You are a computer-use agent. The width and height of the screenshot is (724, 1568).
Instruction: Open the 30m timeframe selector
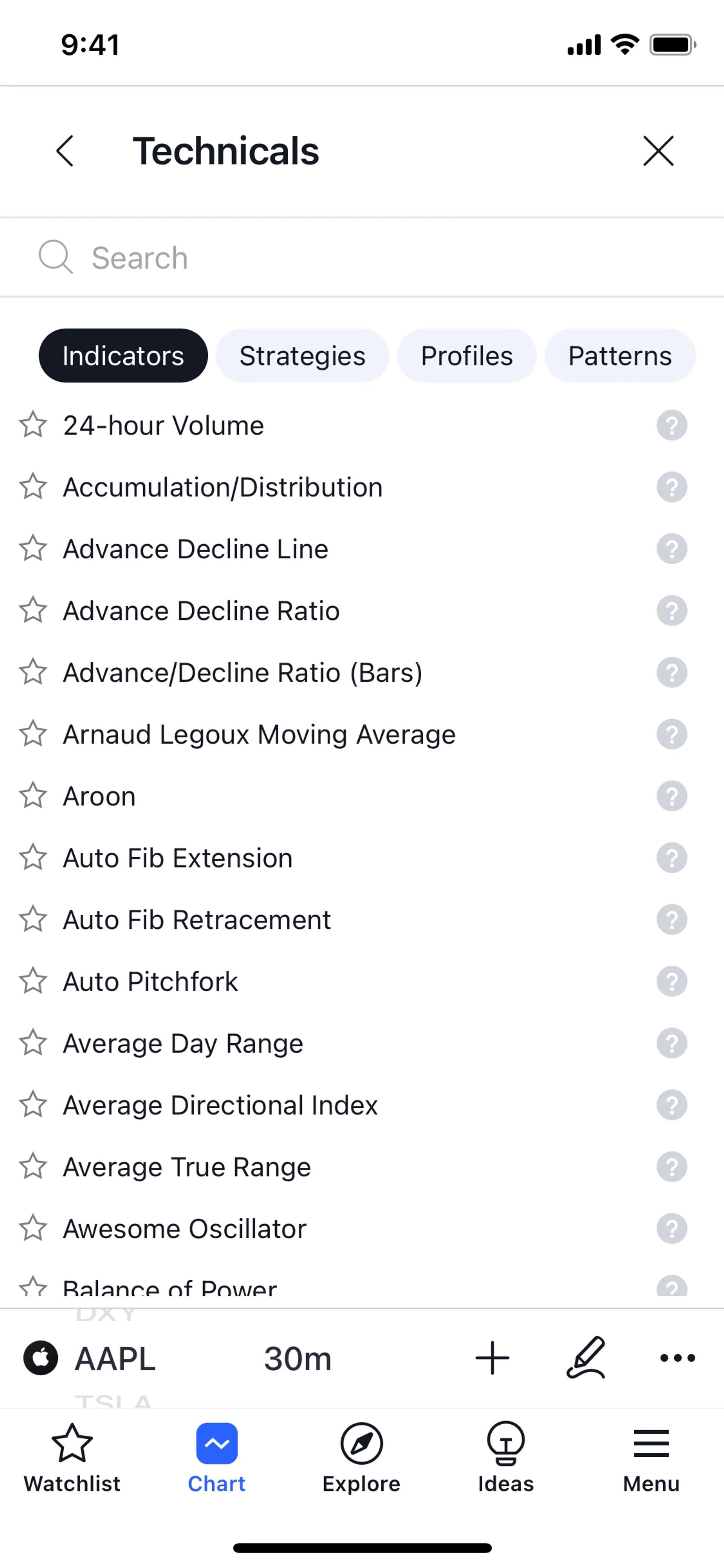pyautogui.click(x=298, y=1359)
